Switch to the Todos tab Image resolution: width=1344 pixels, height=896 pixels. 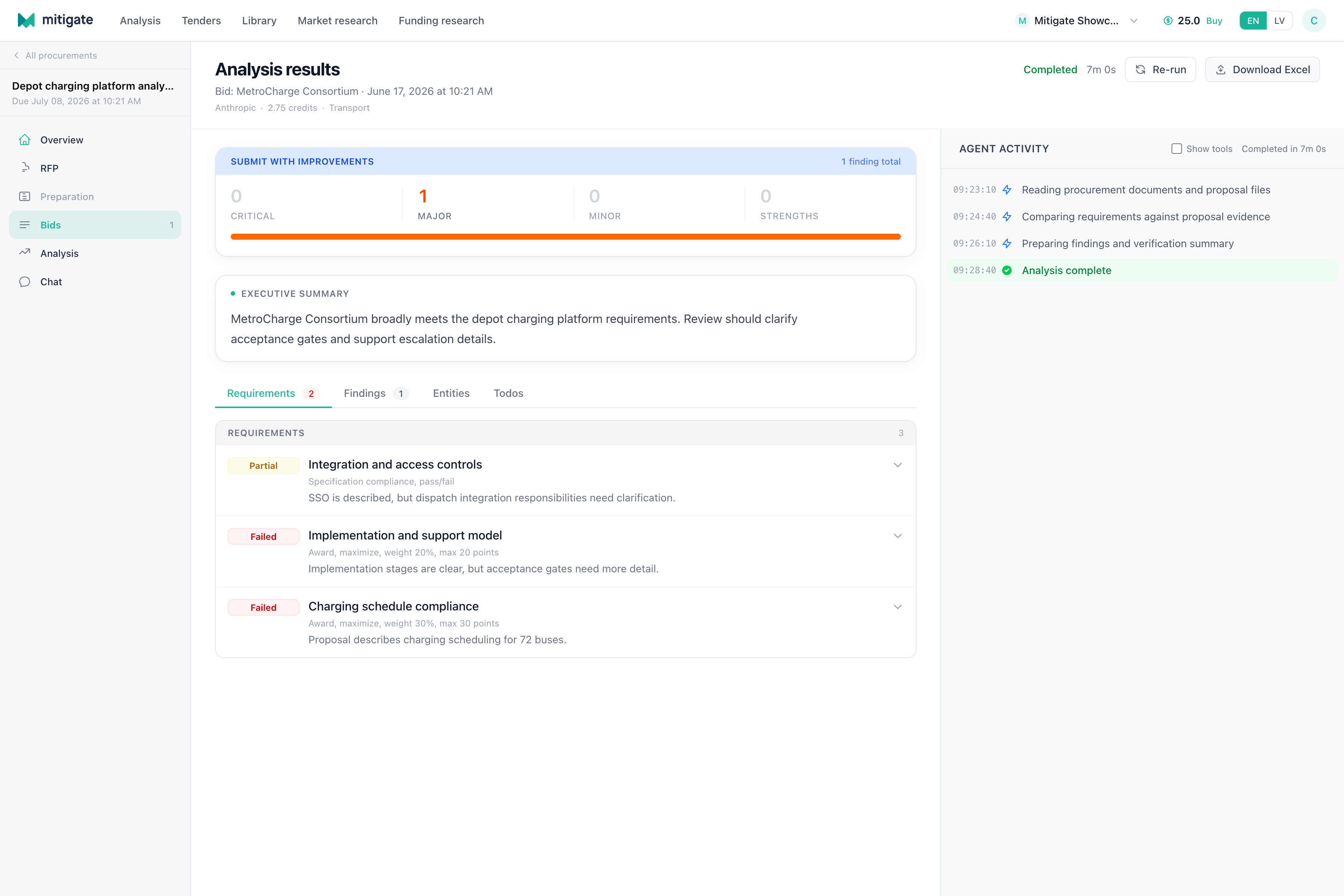coord(508,393)
